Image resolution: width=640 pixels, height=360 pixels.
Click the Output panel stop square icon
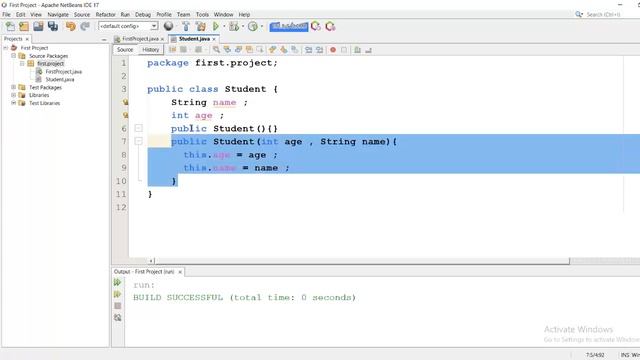pyautogui.click(x=118, y=306)
